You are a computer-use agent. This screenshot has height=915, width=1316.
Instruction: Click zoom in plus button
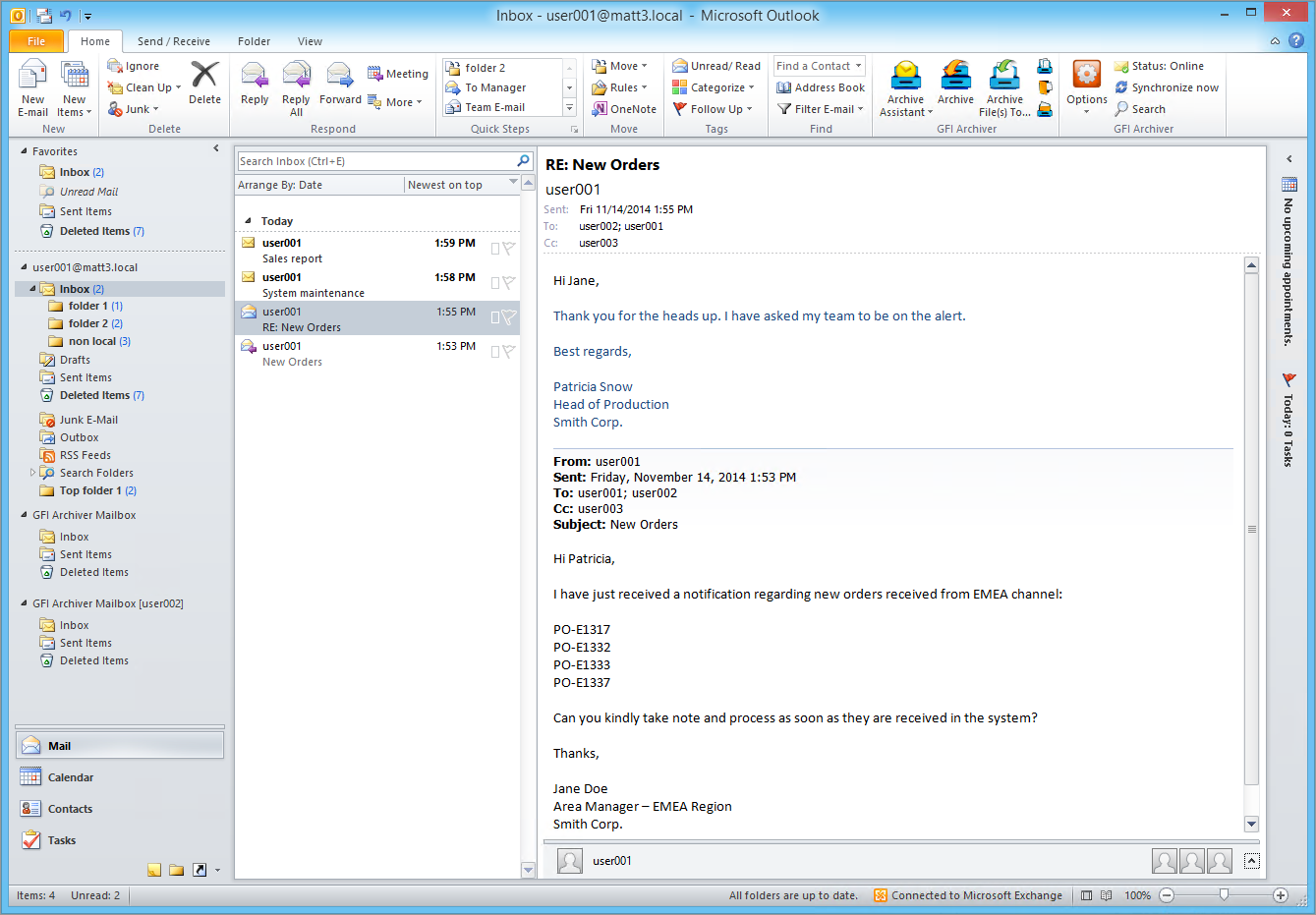(1281, 895)
